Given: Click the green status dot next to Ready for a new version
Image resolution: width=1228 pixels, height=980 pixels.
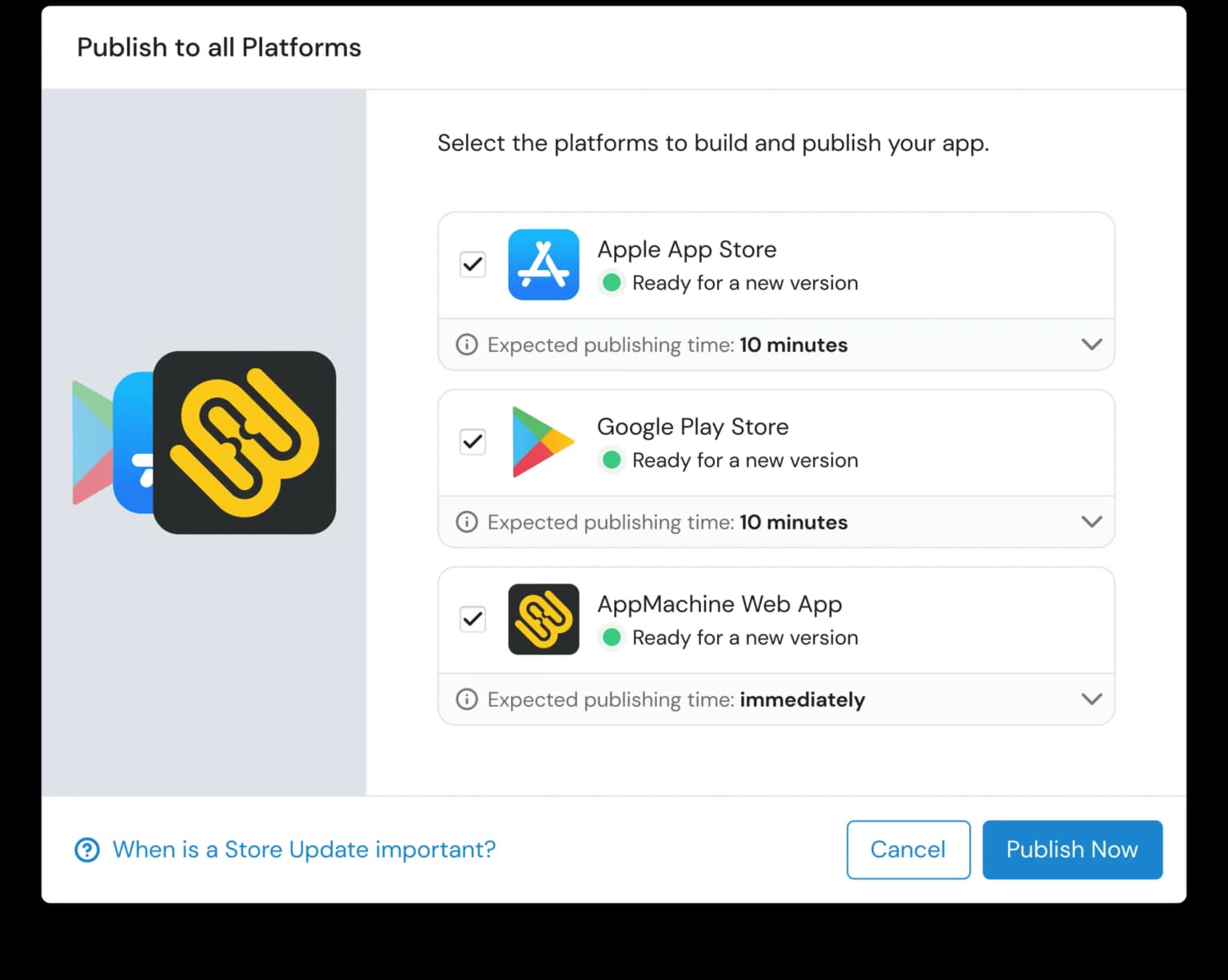Looking at the screenshot, I should (612, 283).
